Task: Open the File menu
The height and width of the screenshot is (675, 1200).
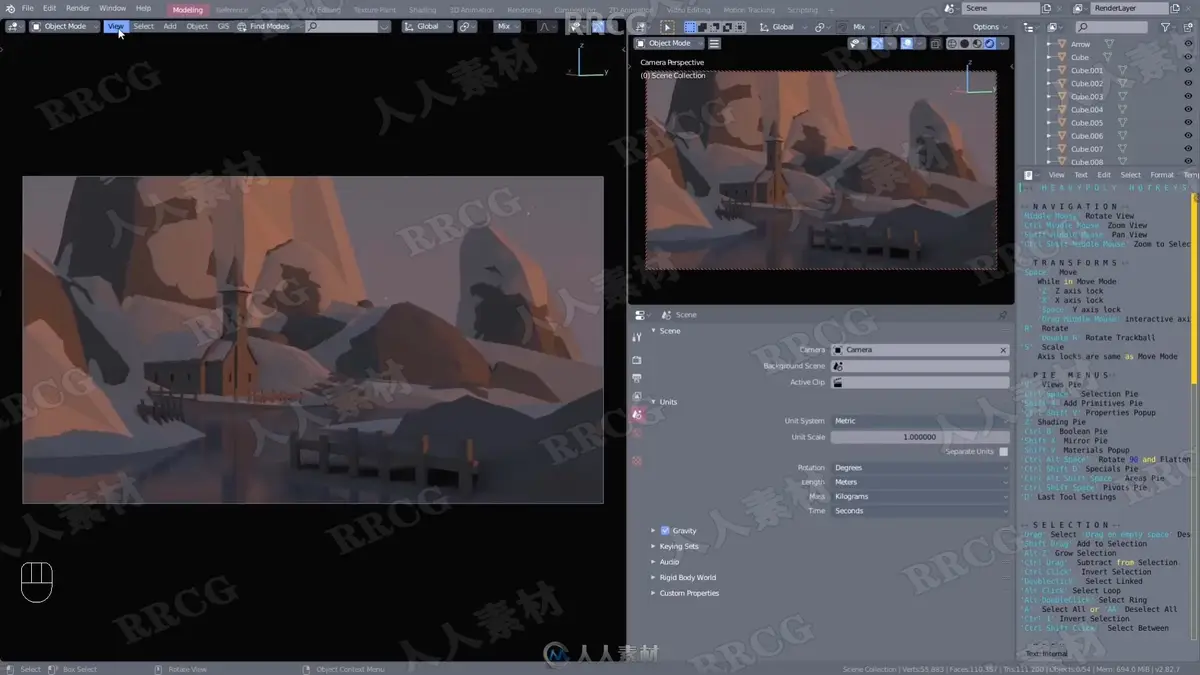Action: point(28,8)
